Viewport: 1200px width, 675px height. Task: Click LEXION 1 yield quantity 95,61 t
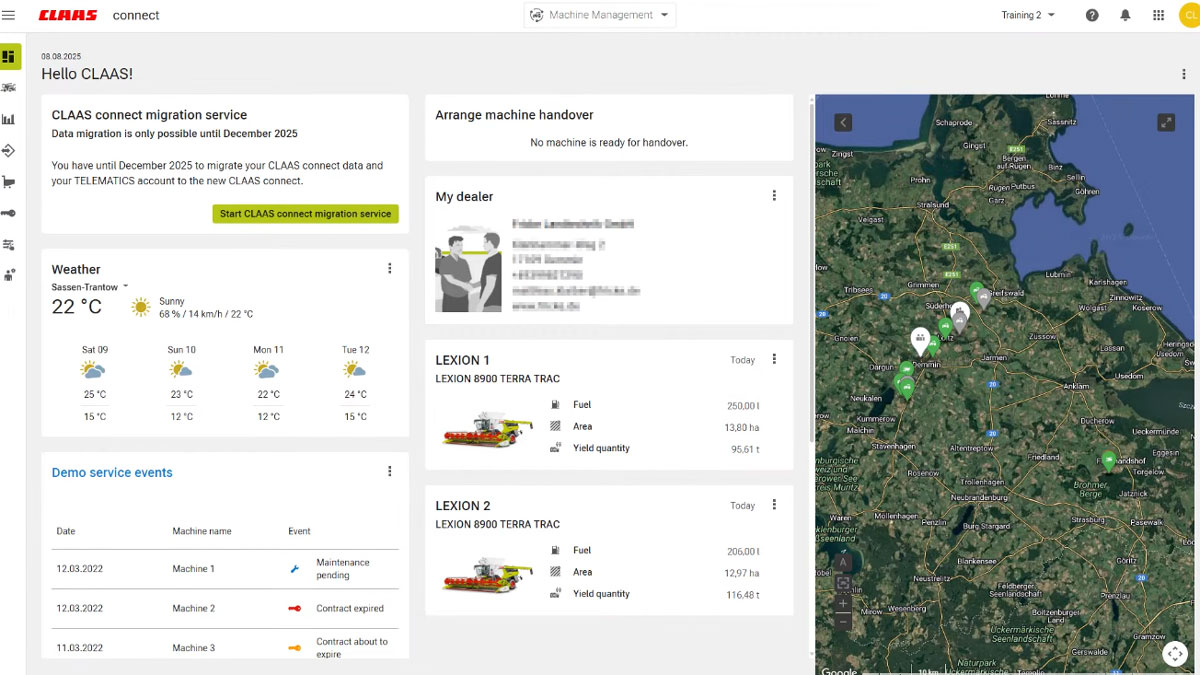[x=745, y=449]
